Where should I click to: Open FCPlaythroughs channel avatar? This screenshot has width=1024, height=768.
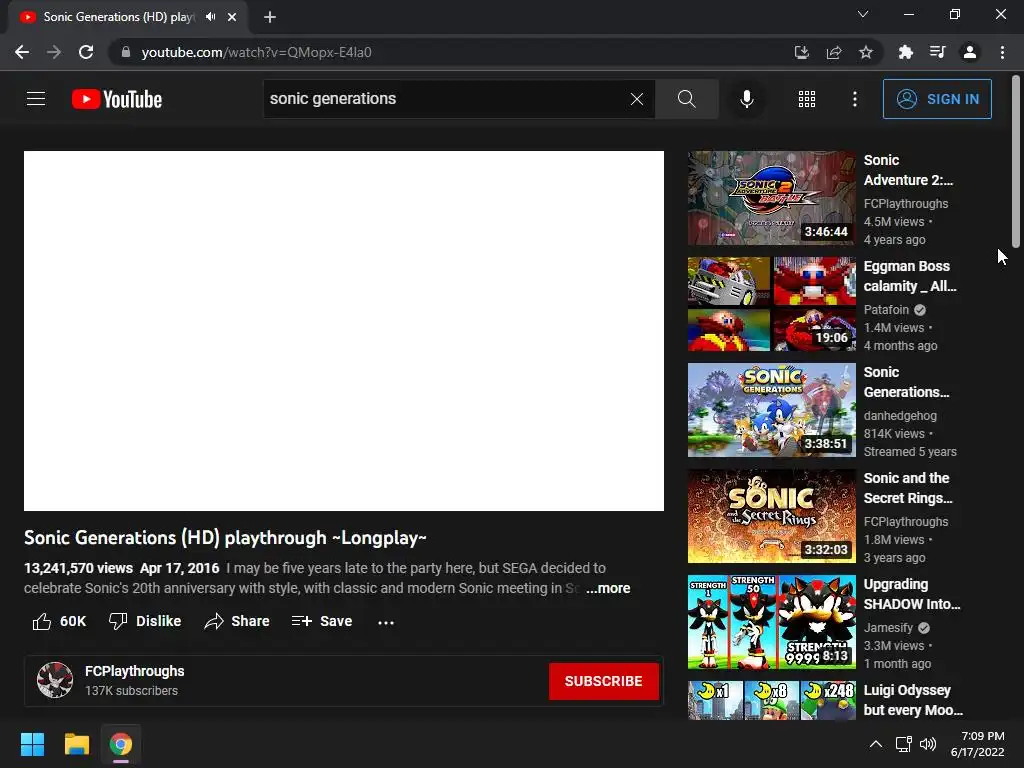(x=55, y=680)
